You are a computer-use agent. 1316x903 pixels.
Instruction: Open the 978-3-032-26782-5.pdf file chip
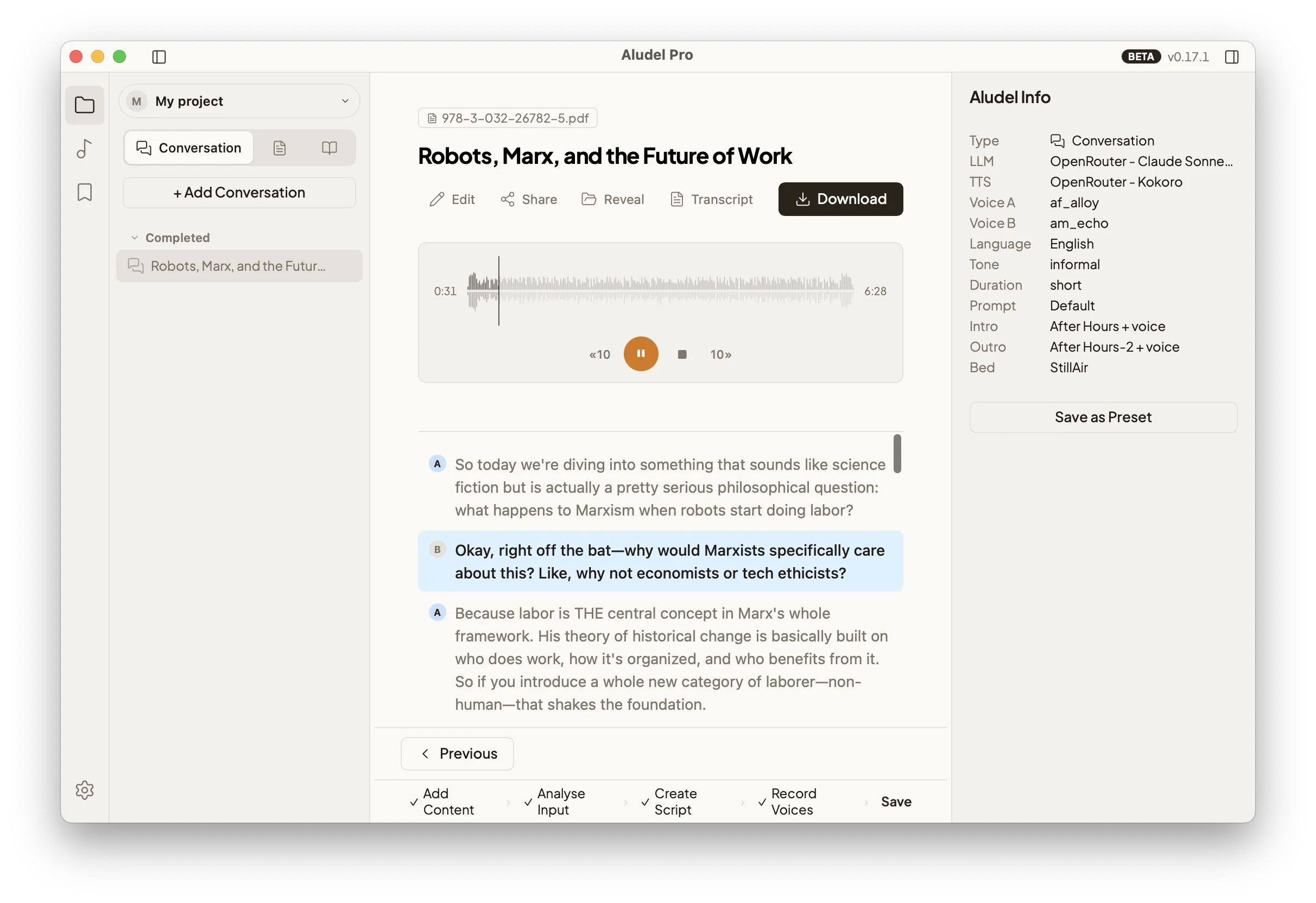(508, 118)
